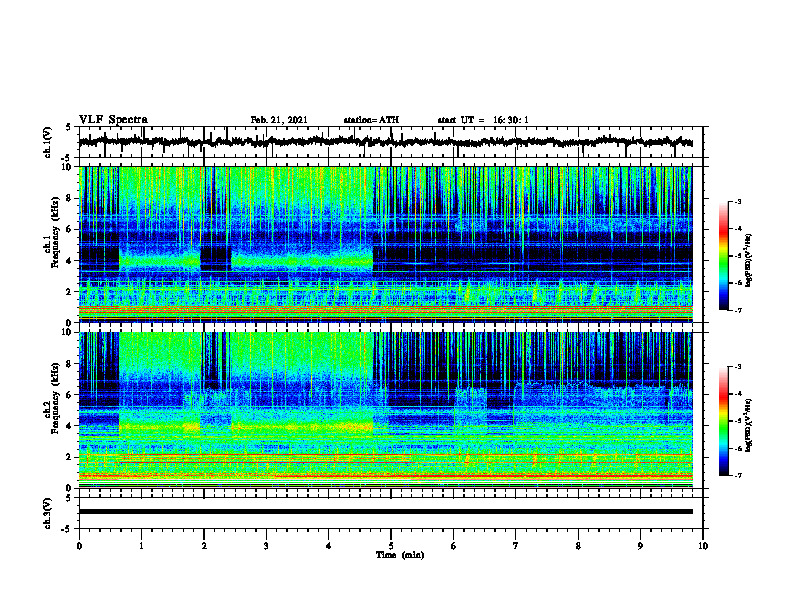The width and height of the screenshot is (792, 612).
Task: Click the "-5" tick on ch.1 colorbar
Action: (737, 256)
